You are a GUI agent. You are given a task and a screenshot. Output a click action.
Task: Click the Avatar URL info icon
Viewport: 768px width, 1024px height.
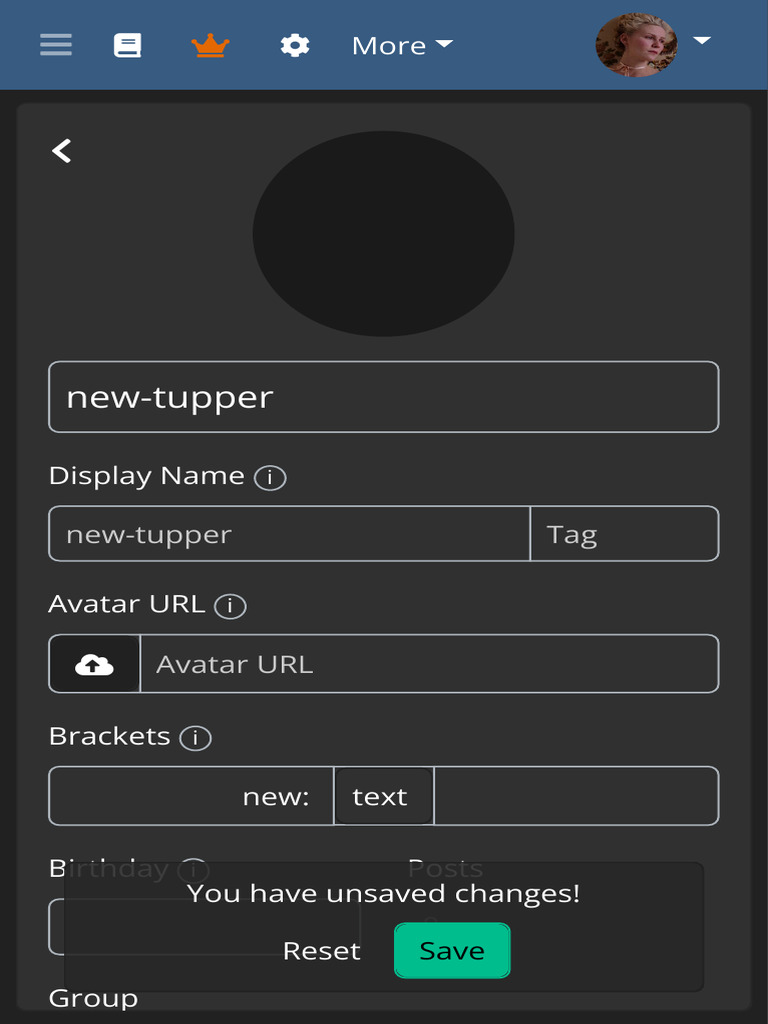(x=230, y=606)
